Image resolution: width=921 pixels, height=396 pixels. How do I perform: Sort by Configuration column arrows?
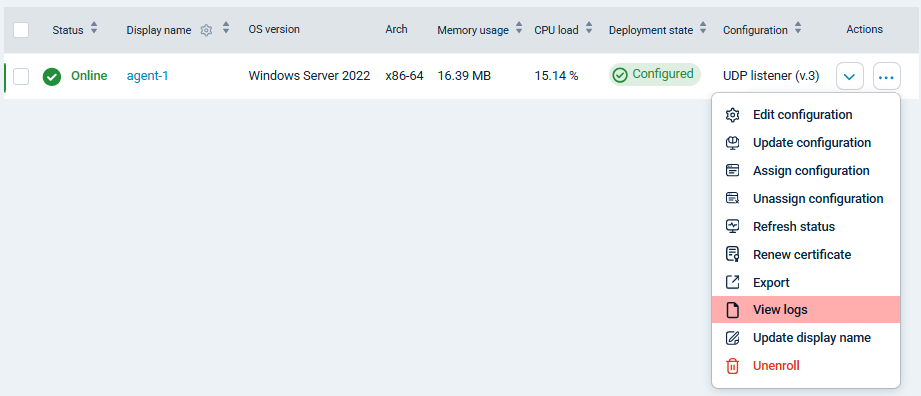[x=798, y=28]
